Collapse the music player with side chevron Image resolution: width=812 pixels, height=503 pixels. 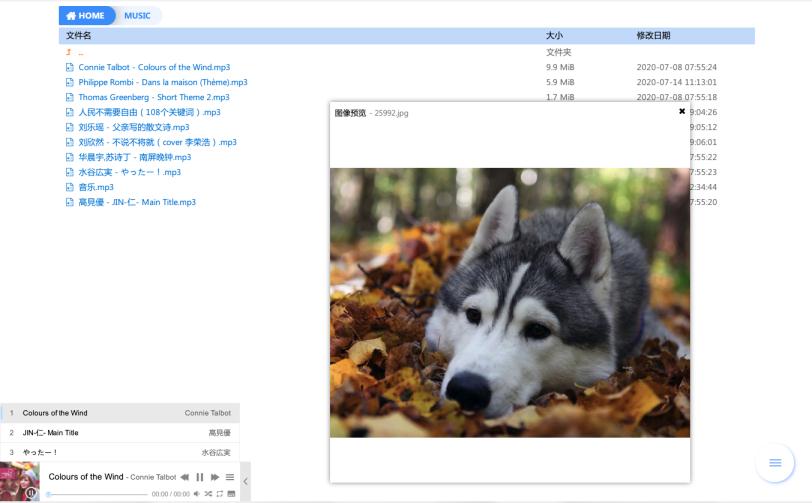click(245, 481)
